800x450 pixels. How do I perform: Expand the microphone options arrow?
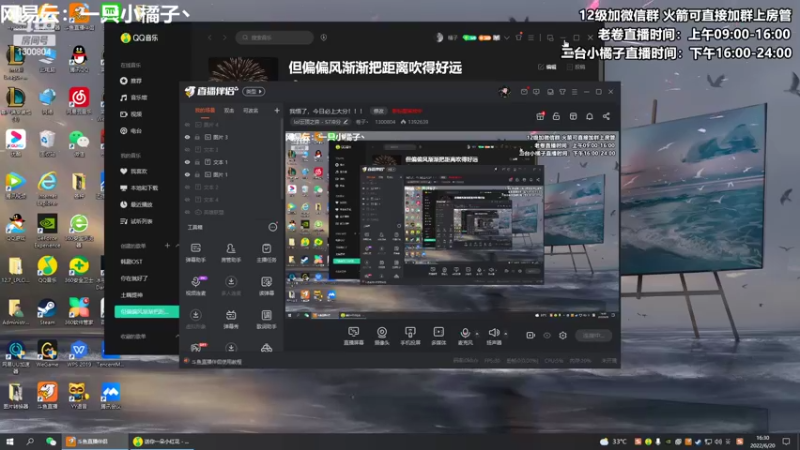(x=477, y=334)
